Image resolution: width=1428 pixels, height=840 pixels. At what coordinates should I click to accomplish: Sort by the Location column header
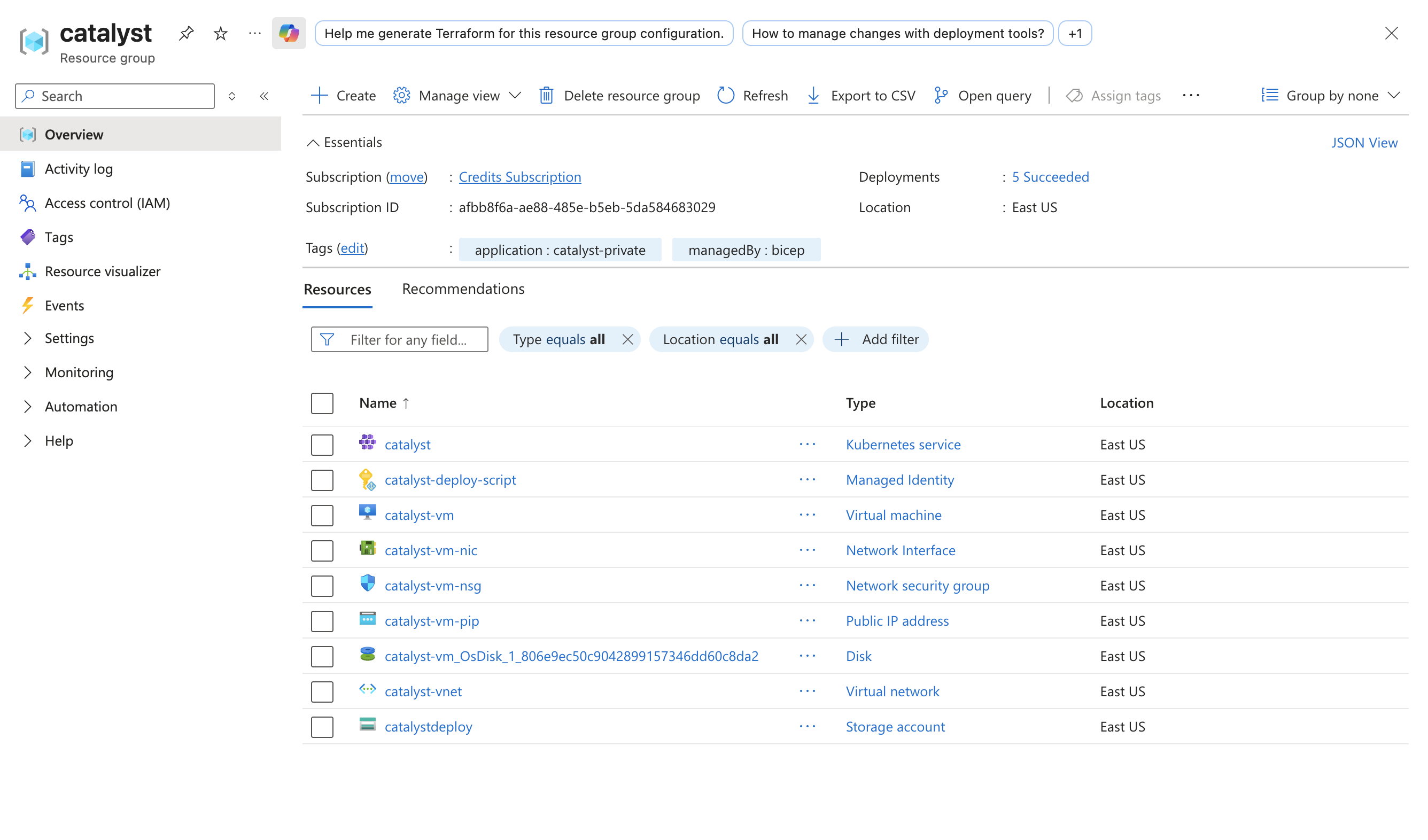1127,403
